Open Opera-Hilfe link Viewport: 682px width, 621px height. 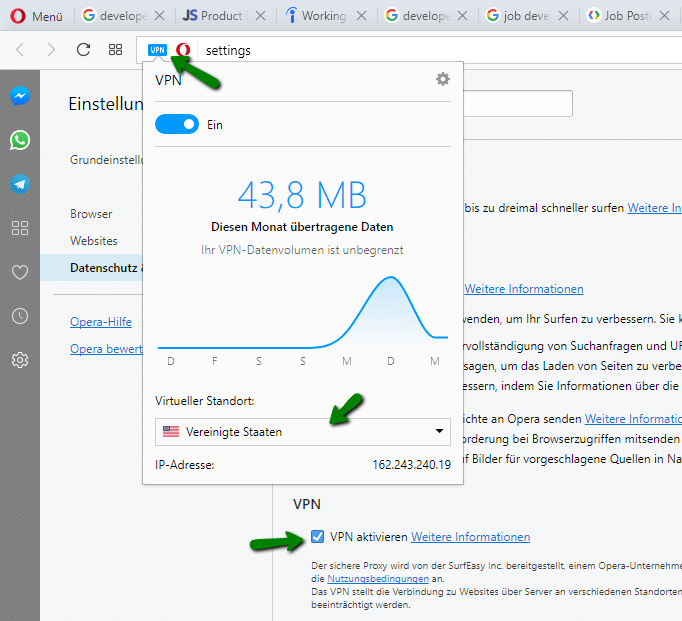[101, 322]
